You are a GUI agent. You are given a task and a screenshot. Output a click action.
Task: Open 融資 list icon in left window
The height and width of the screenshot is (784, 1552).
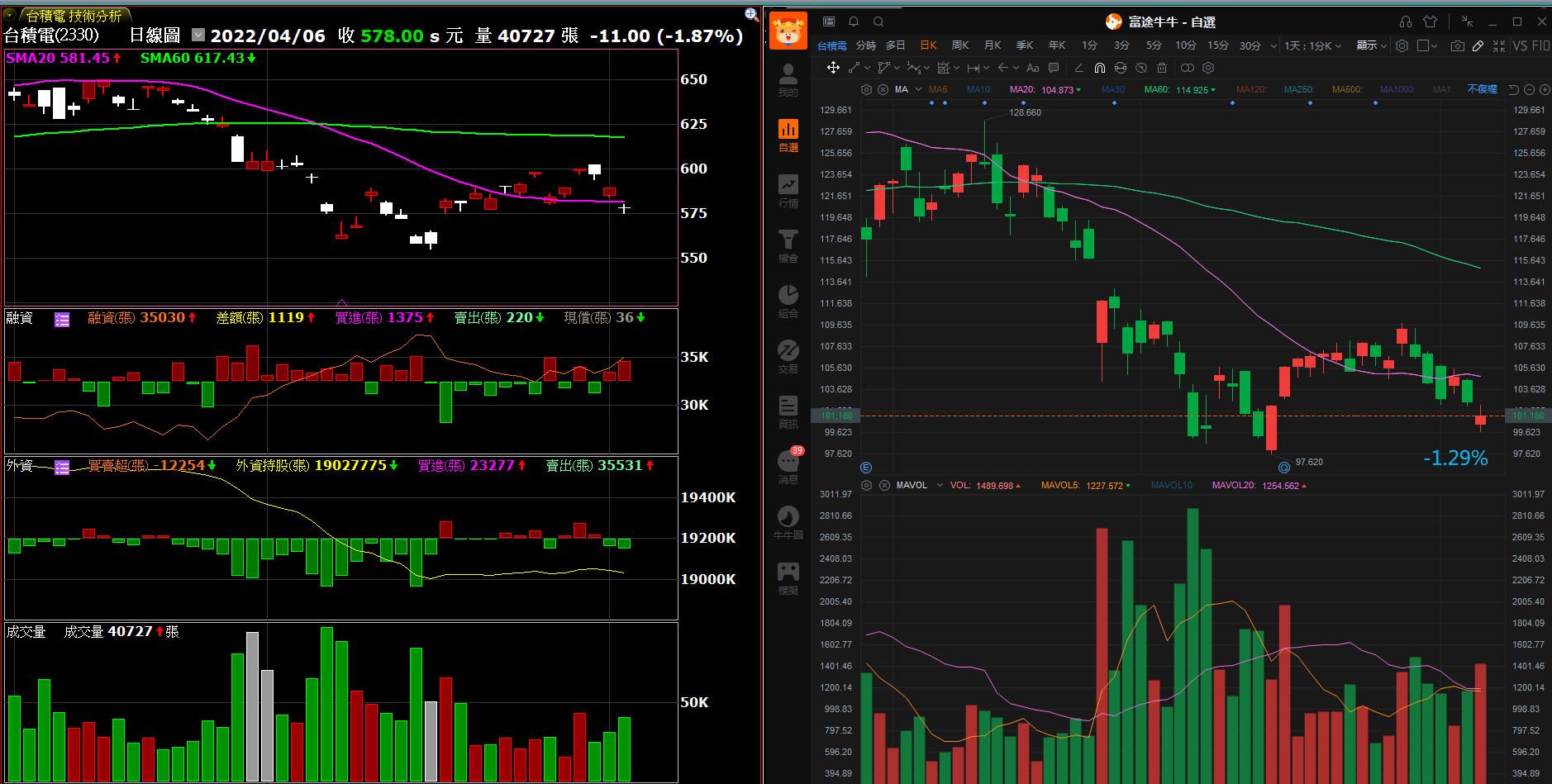62,319
